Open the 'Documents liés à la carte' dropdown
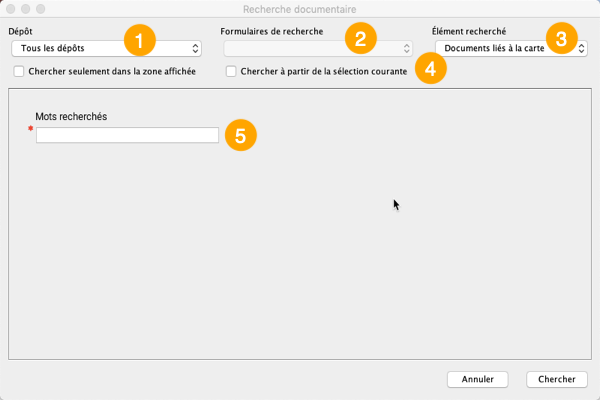 [510, 48]
